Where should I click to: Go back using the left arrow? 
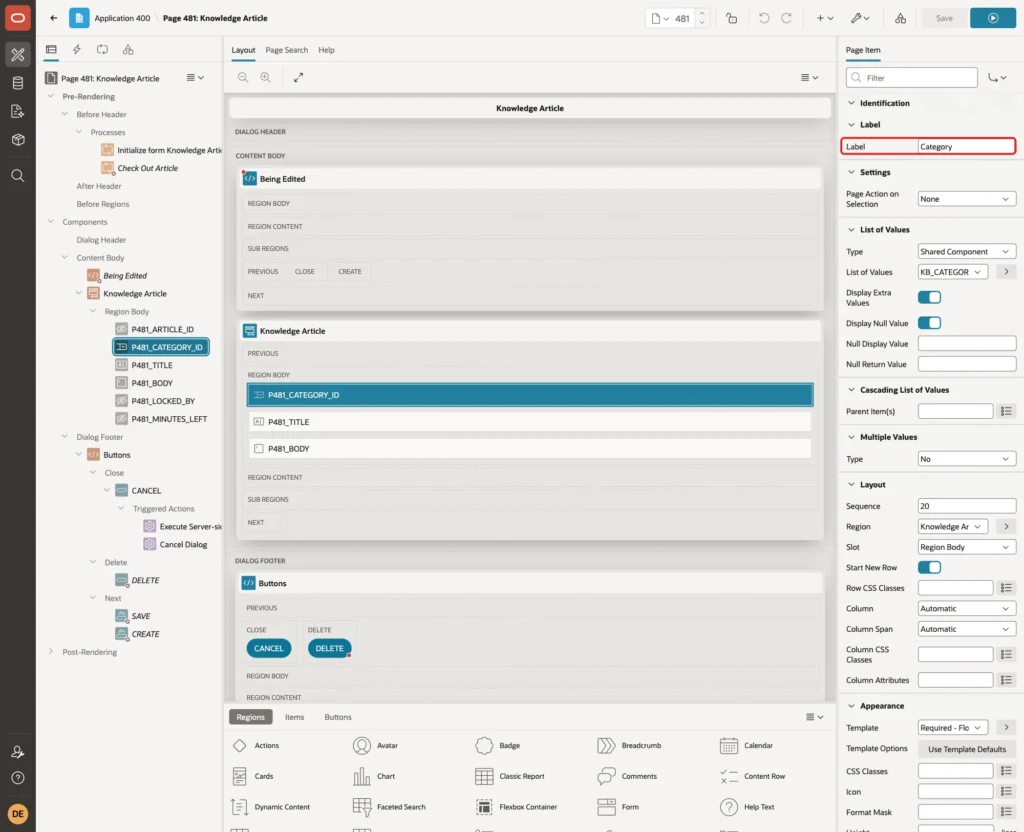point(54,18)
